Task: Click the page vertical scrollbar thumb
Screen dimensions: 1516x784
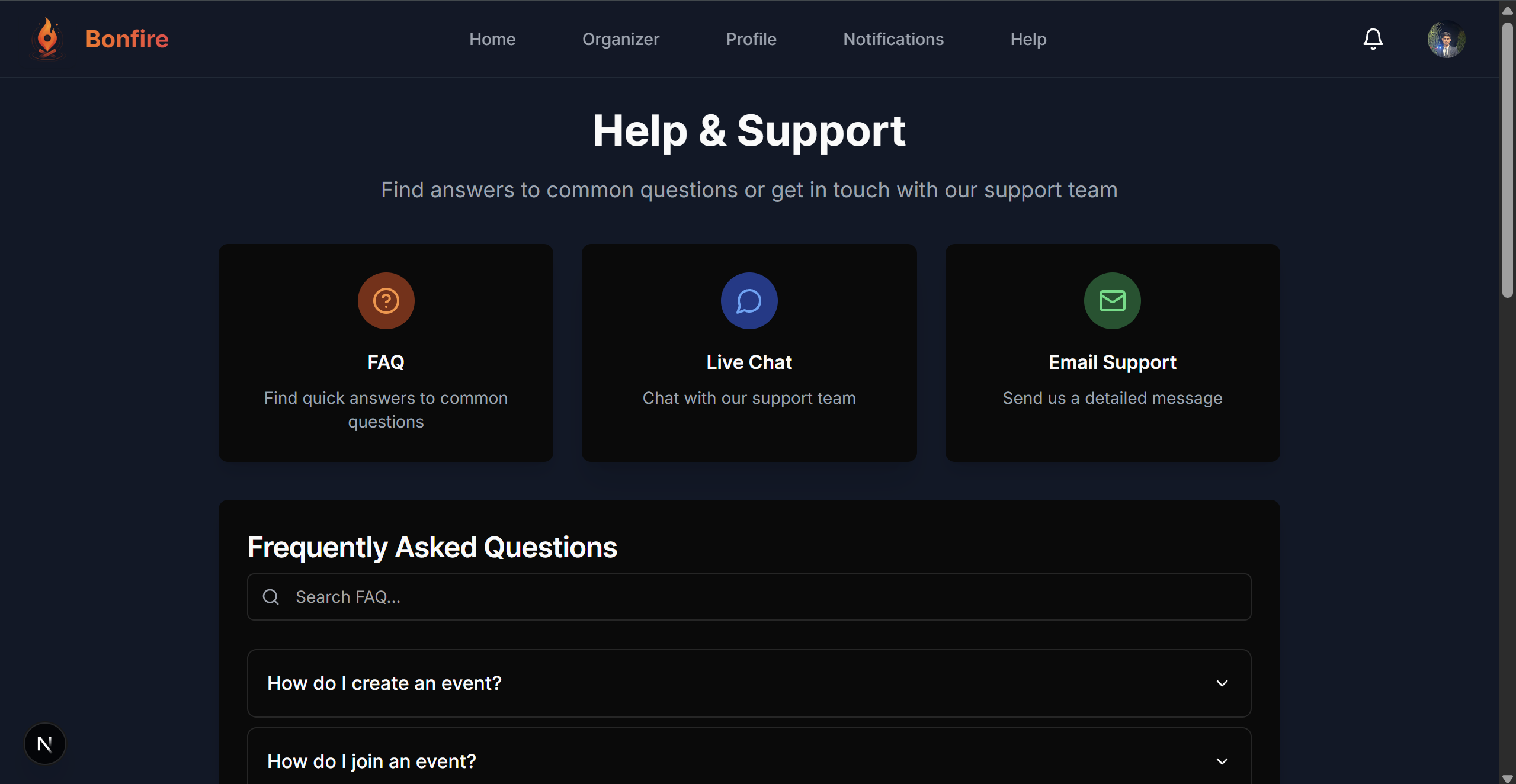Action: click(x=1507, y=160)
